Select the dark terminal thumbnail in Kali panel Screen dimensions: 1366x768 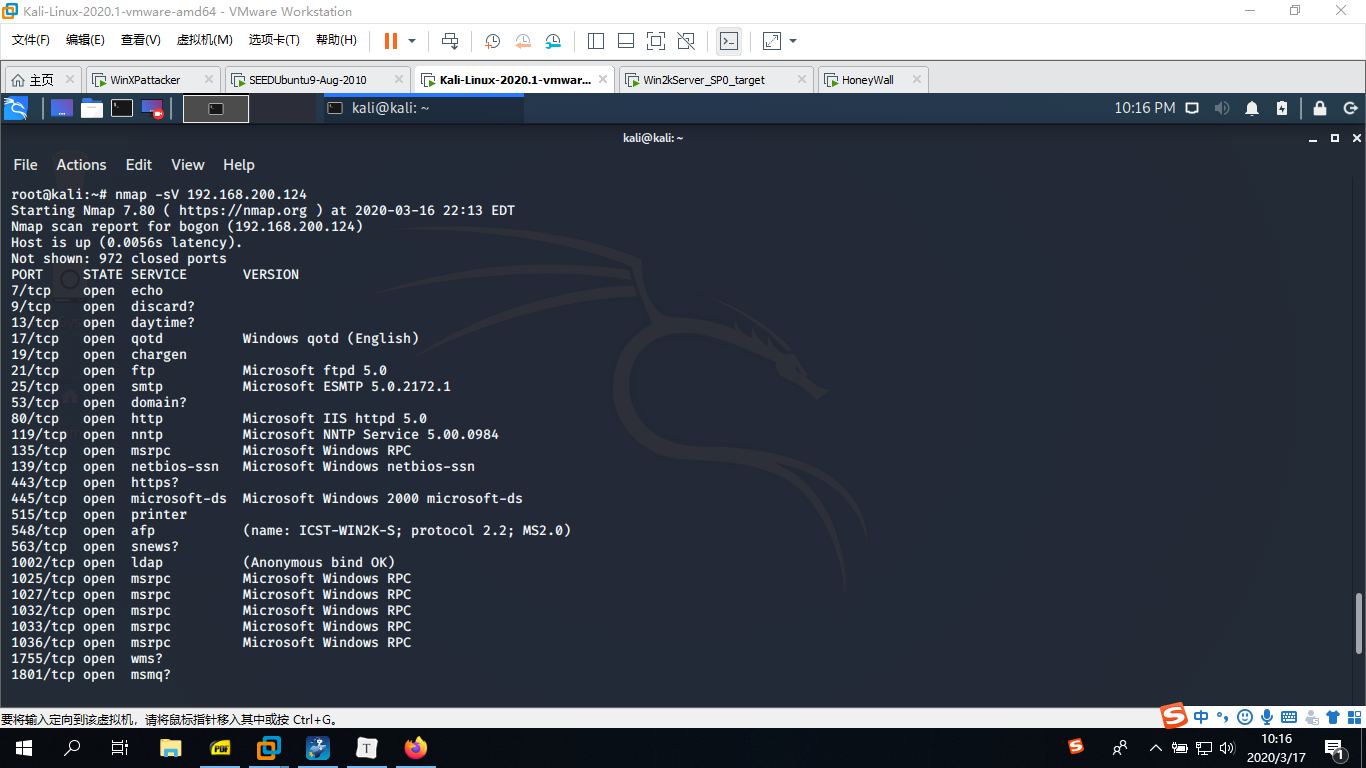click(x=216, y=109)
